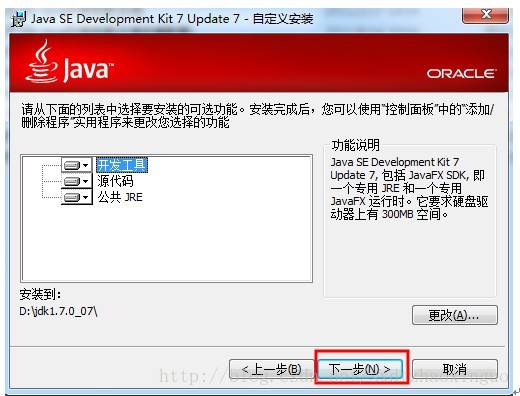Select the 源代码 tree item
Viewport: 520px width, 396px height.
pos(115,181)
